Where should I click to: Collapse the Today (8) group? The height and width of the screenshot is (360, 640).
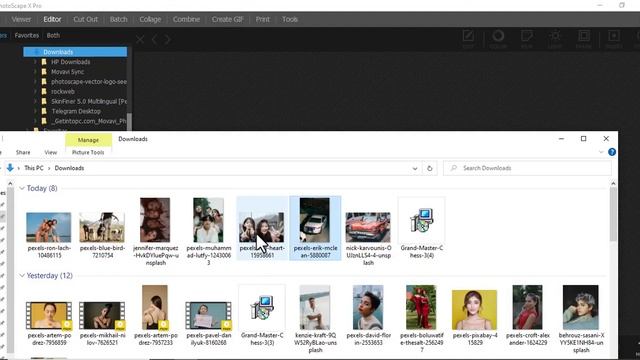pos(22,188)
